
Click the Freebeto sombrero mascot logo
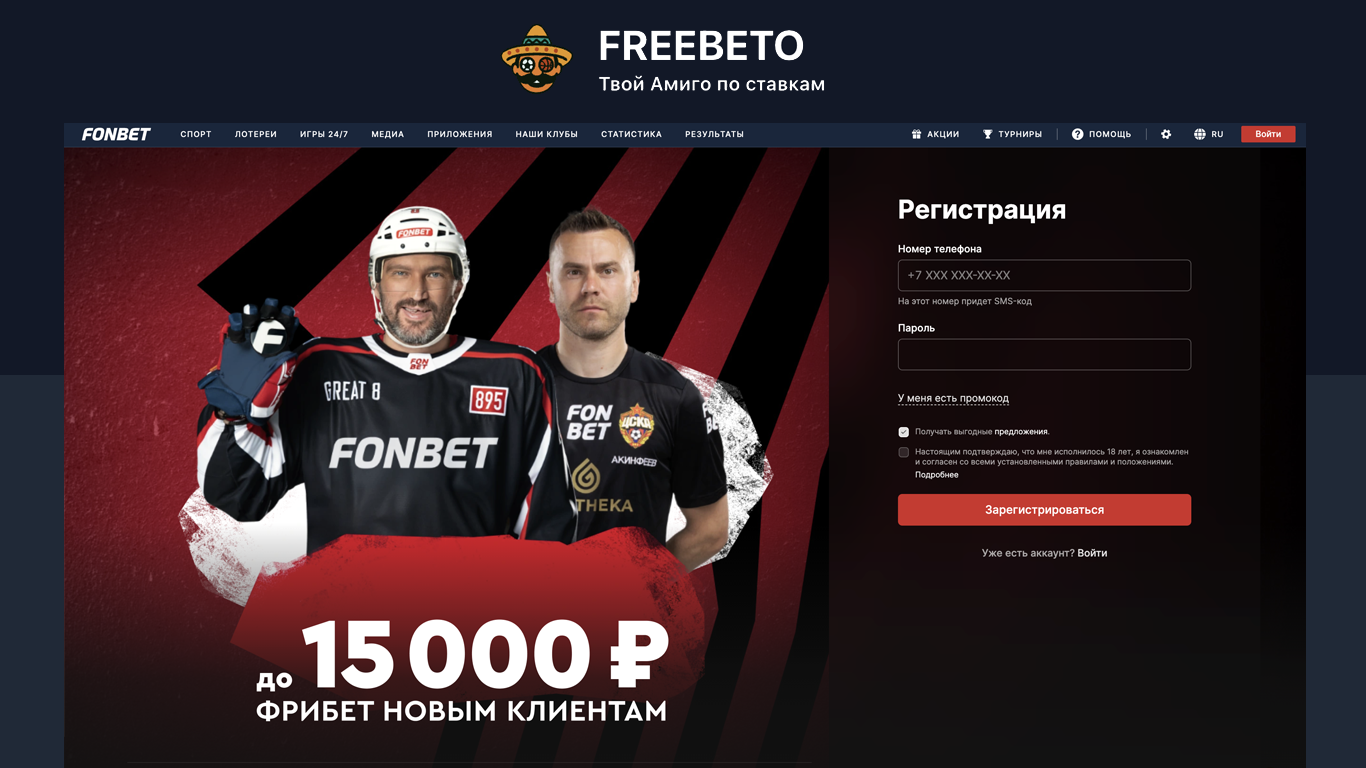point(537,59)
